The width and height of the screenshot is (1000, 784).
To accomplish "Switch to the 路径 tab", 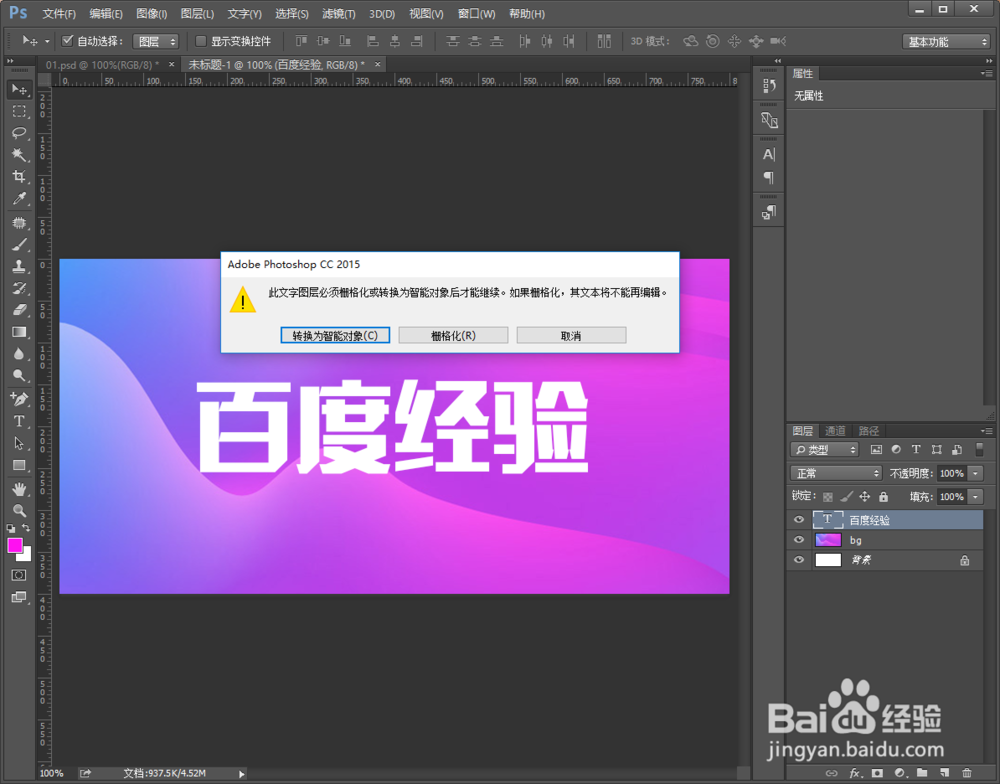I will [869, 431].
